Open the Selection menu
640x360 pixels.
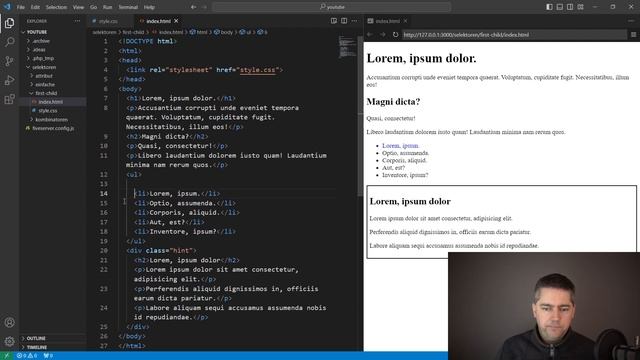(x=56, y=7)
